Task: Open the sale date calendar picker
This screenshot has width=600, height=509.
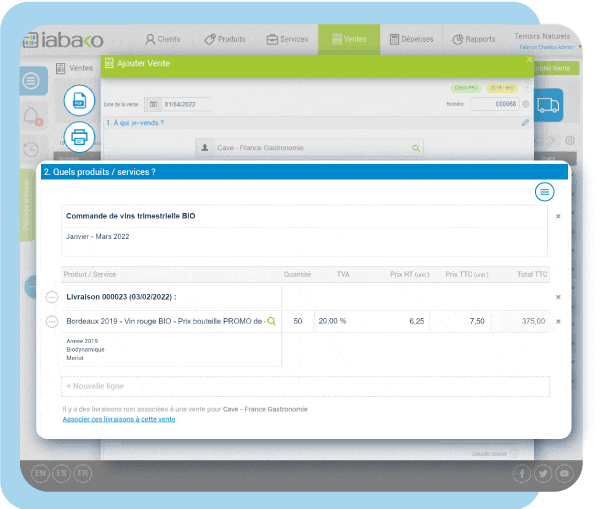Action: tap(152, 103)
